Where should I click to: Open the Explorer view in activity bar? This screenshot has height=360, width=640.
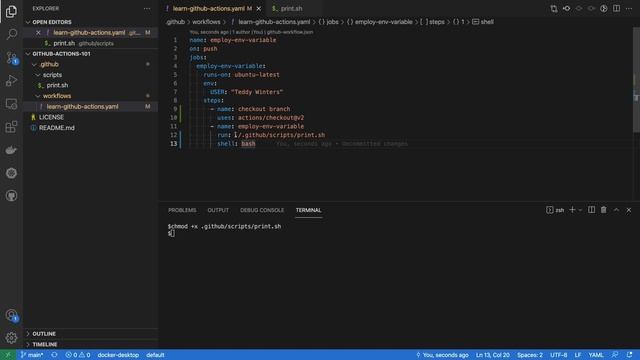[x=11, y=11]
